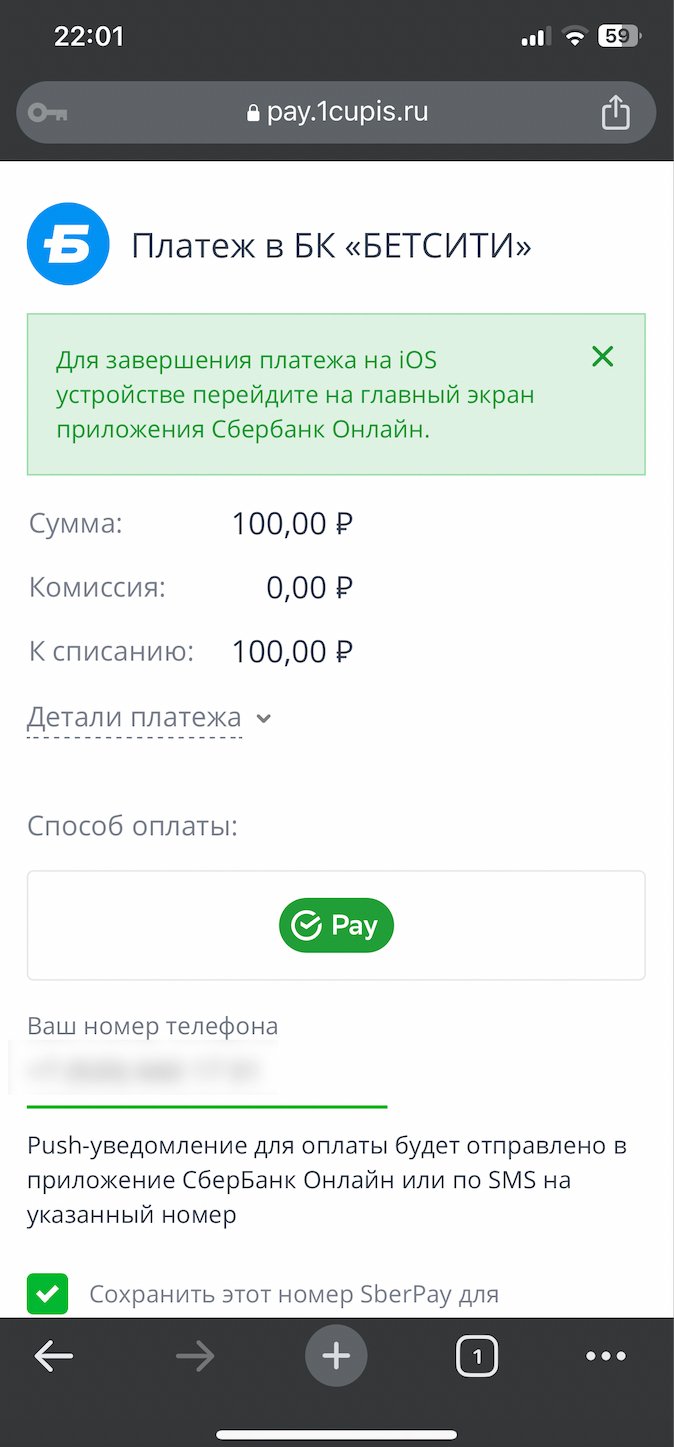The height and width of the screenshot is (1447, 674).
Task: Close the green iOS payment notice
Action: pos(602,357)
